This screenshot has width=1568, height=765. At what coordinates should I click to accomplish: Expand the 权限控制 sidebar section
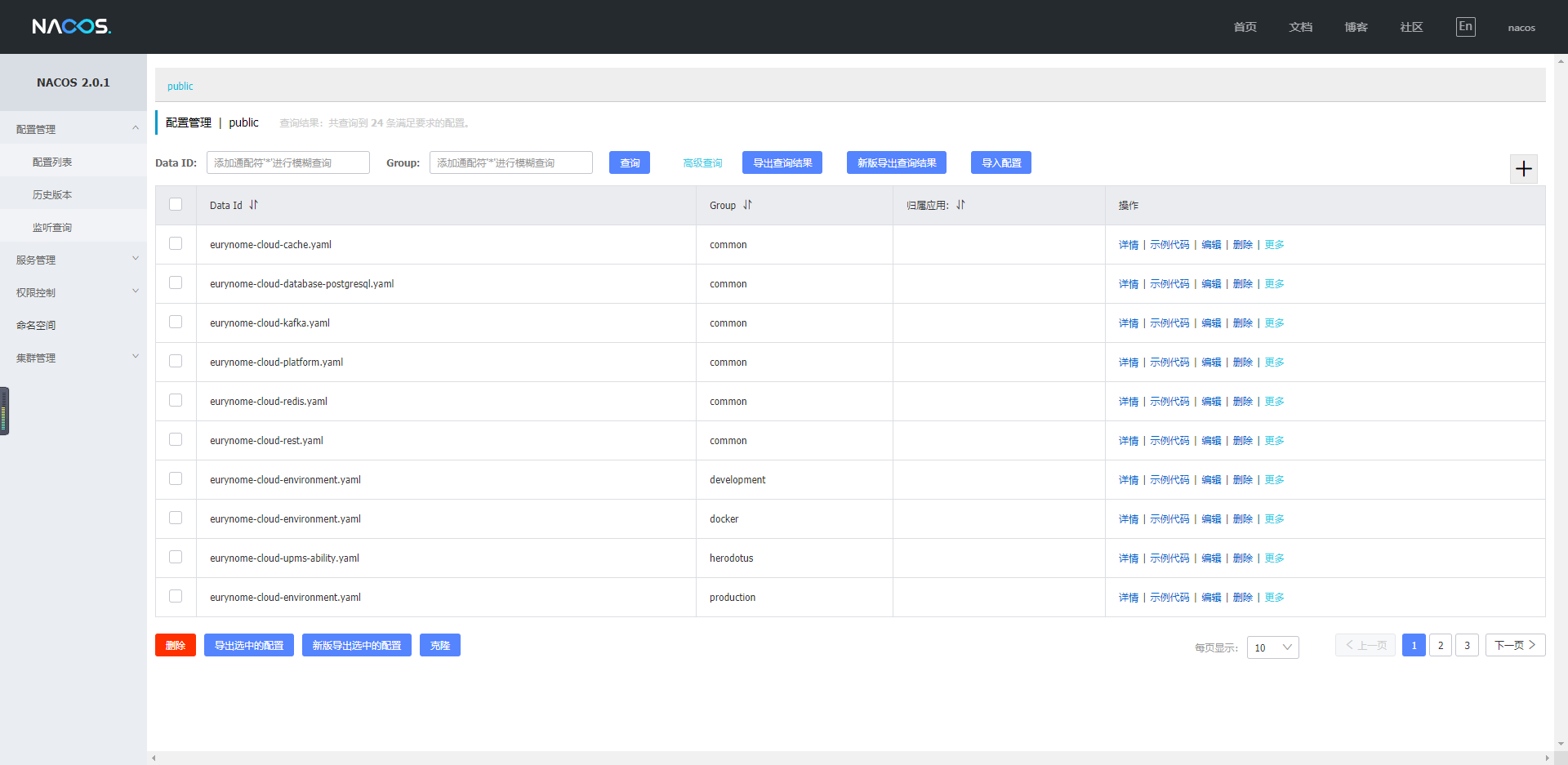tap(73, 292)
